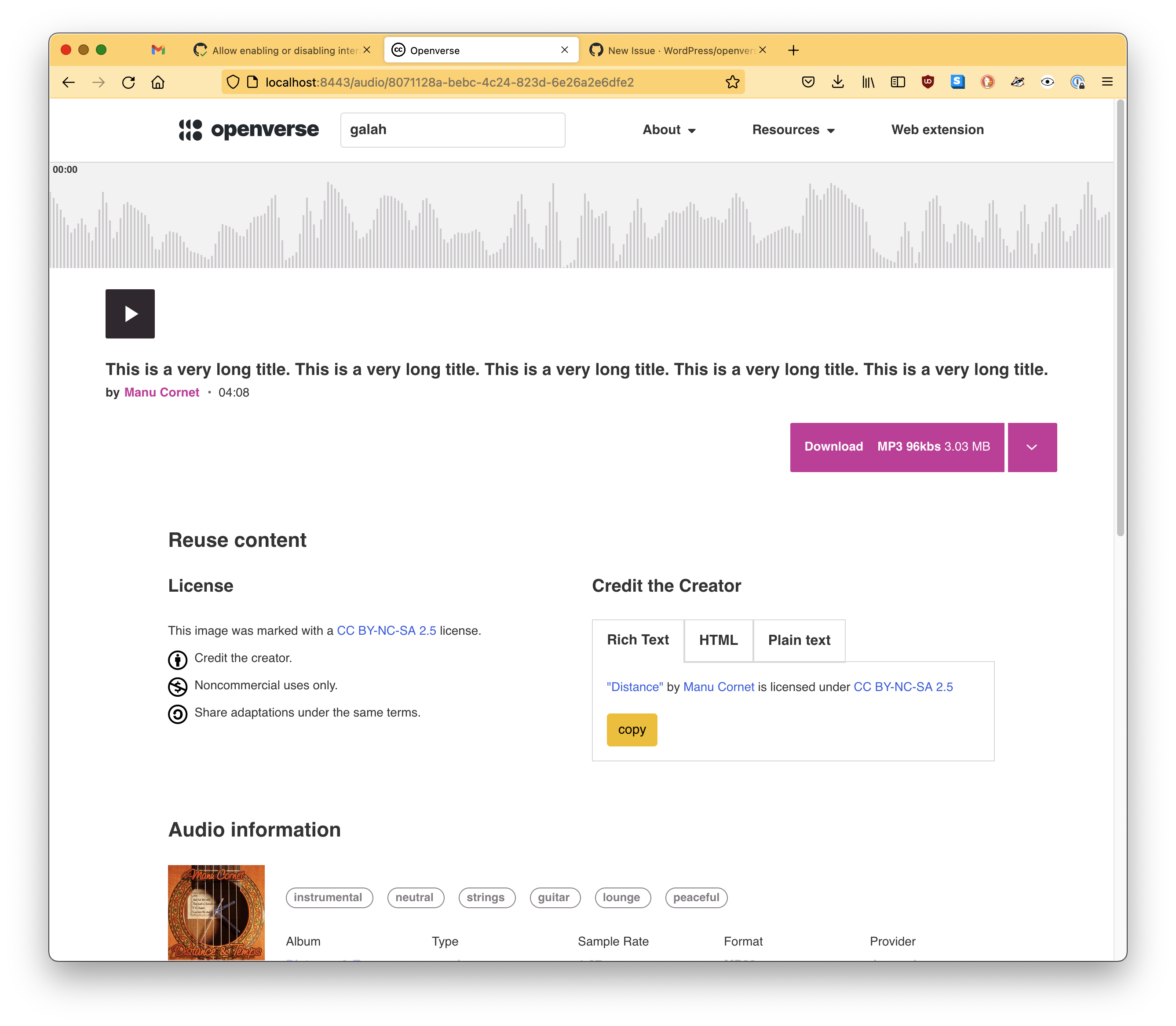Open the Web extension page
1176x1026 pixels.
click(x=937, y=130)
